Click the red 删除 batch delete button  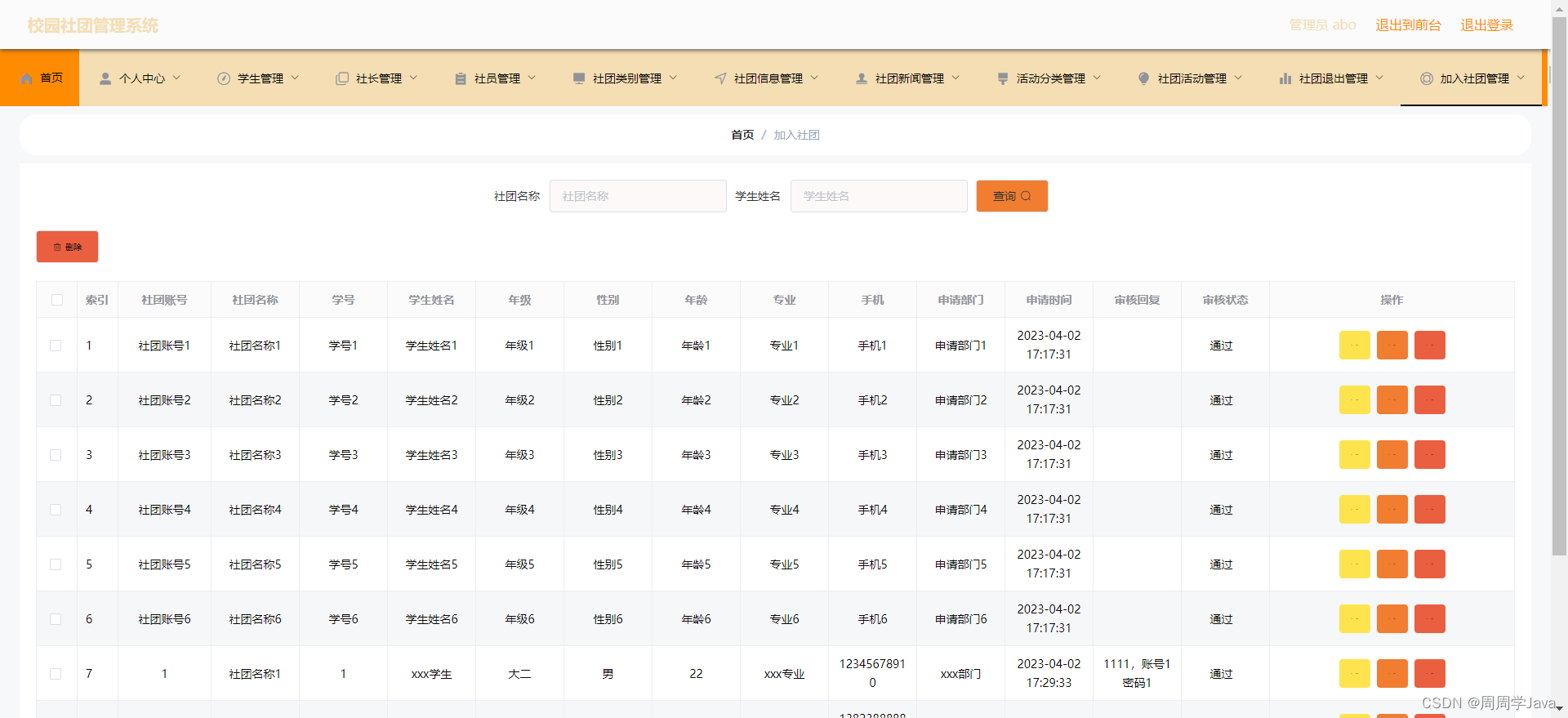click(67, 247)
